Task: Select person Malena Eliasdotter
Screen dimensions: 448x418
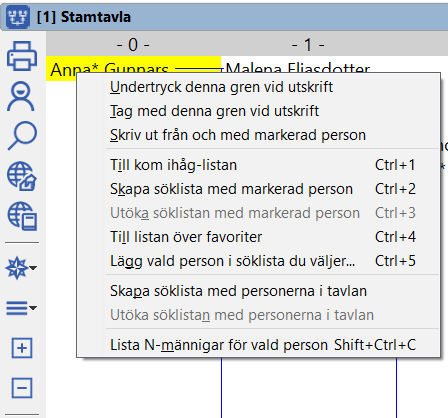Action: coord(298,68)
